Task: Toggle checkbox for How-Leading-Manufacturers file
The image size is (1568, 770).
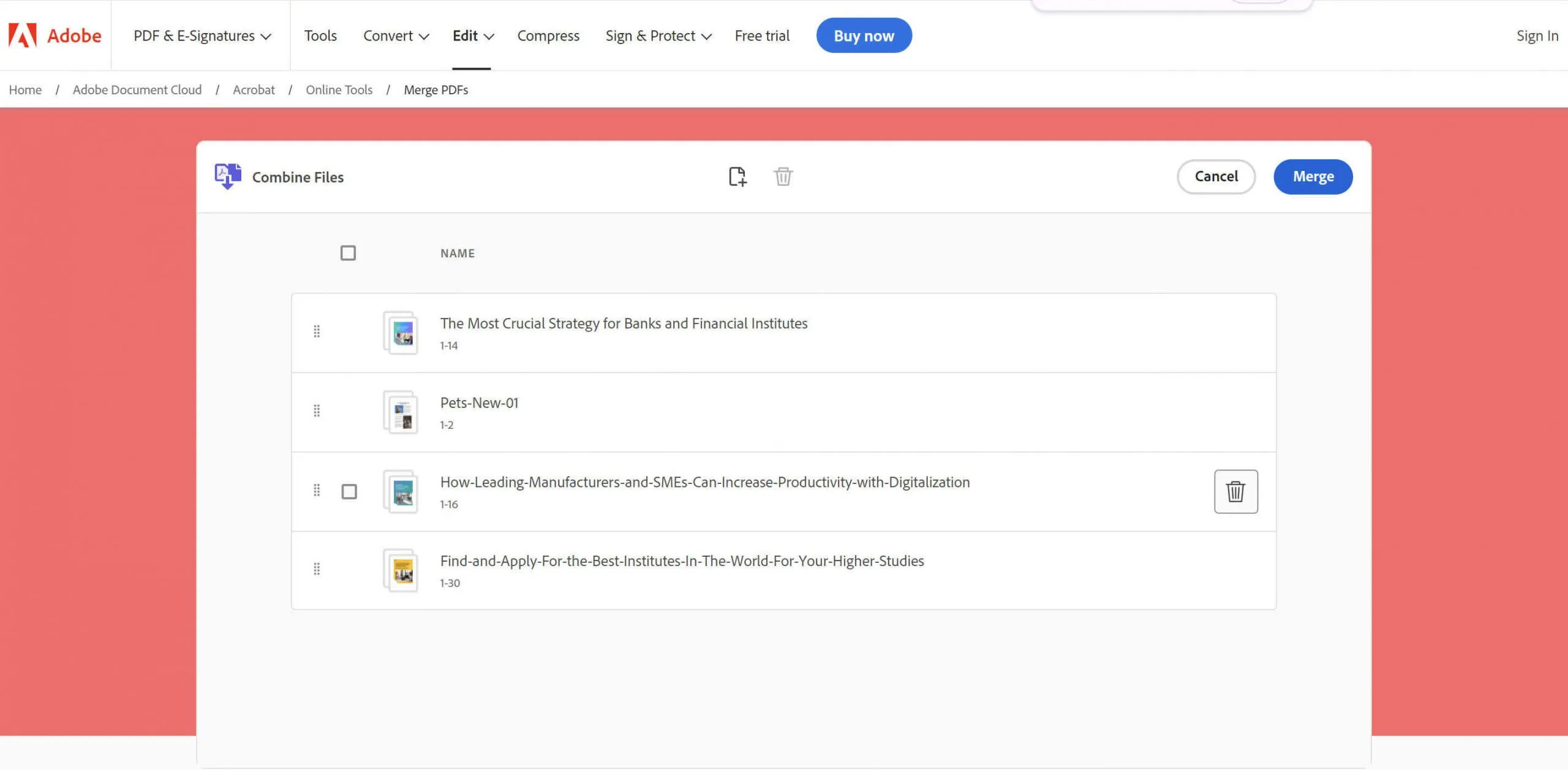Action: pyautogui.click(x=348, y=490)
